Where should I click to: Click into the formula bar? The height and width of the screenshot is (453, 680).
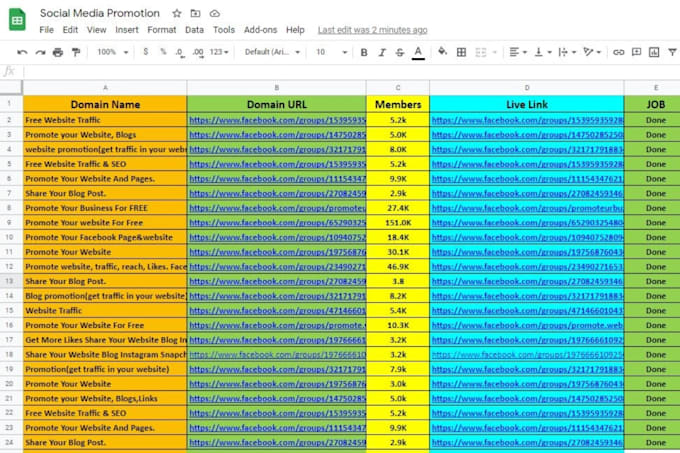pos(351,72)
